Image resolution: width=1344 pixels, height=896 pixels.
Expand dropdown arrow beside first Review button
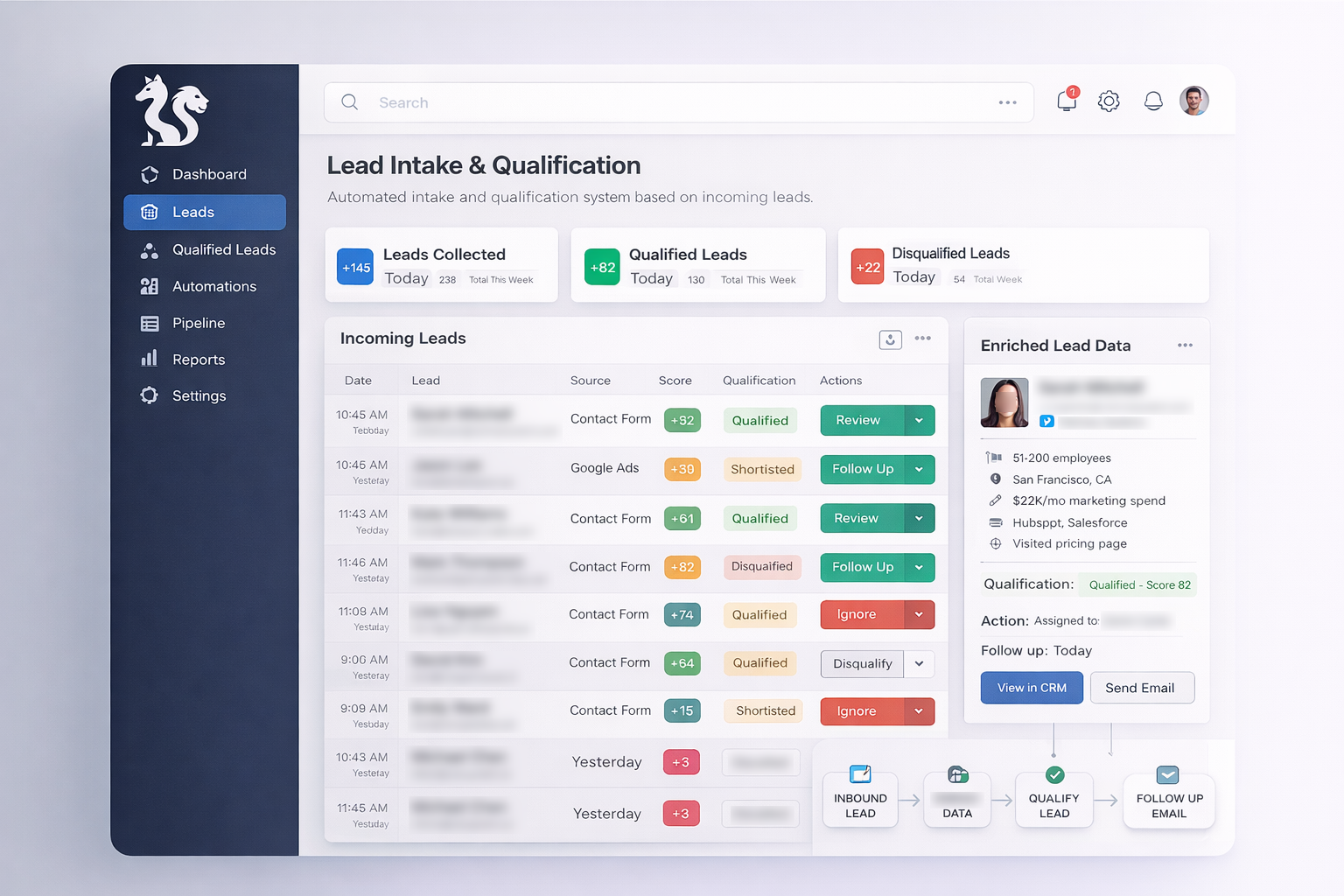919,420
